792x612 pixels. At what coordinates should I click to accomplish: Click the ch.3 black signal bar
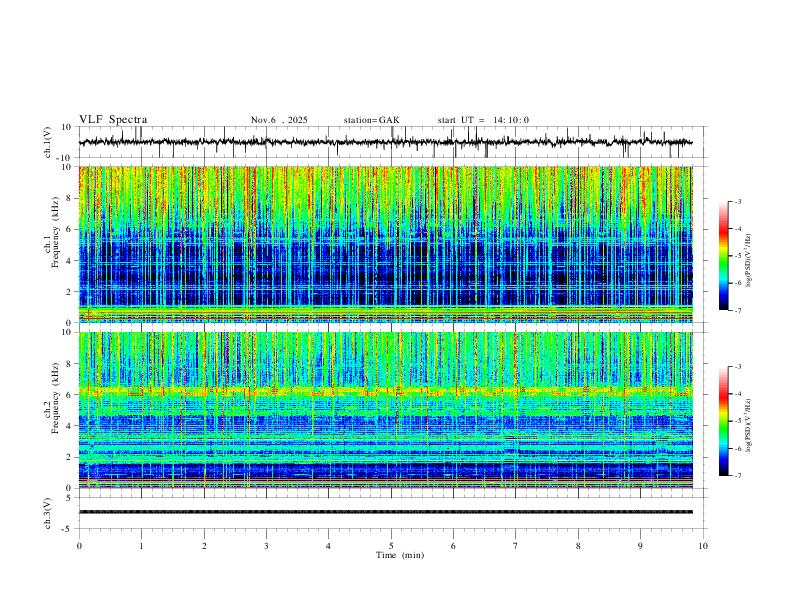(x=385, y=512)
